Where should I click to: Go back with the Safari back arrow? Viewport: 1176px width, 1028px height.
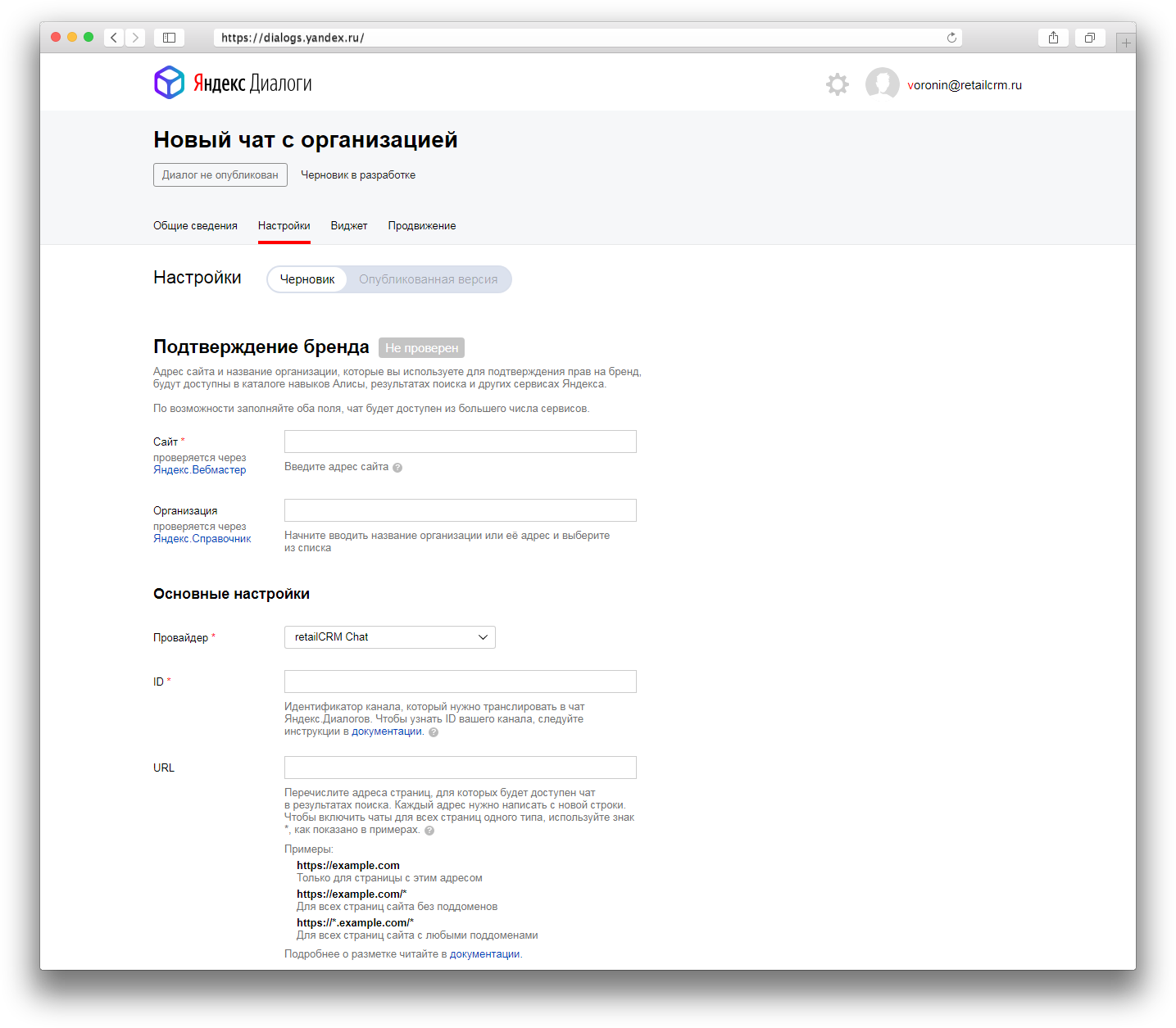[x=114, y=38]
